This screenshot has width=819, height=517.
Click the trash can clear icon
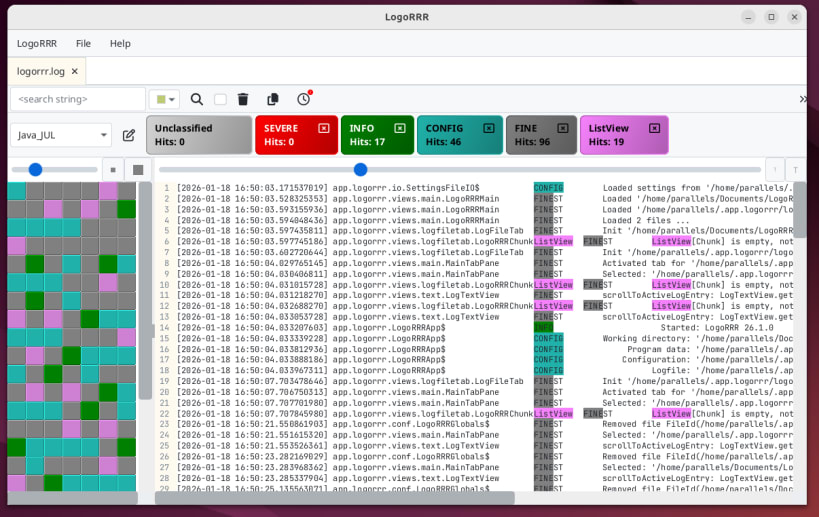(x=243, y=99)
